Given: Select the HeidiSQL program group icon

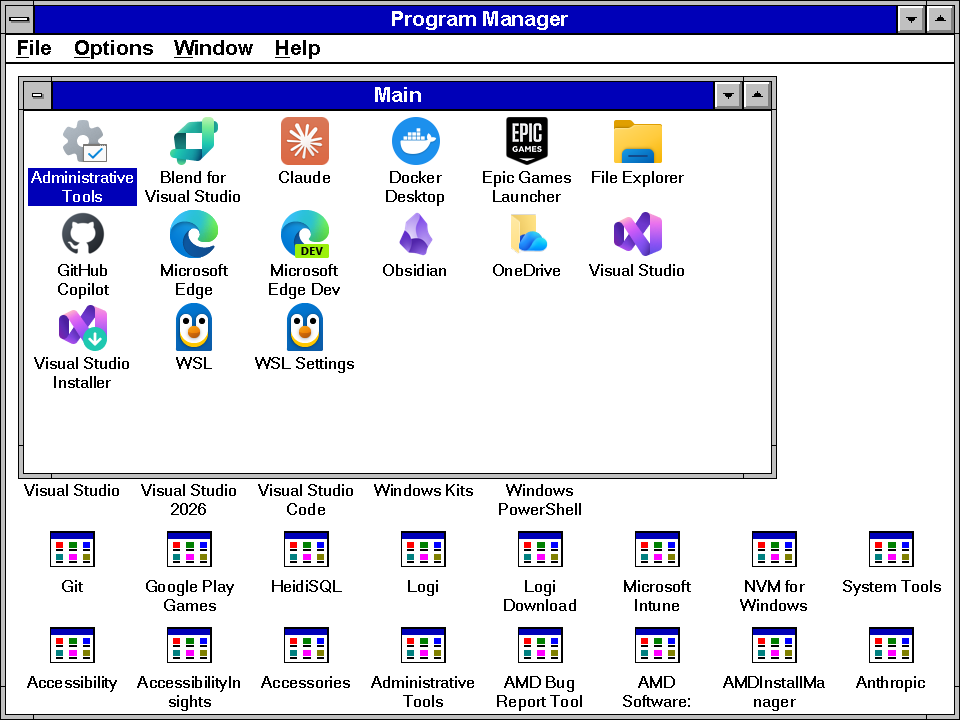Looking at the screenshot, I should tap(306, 549).
